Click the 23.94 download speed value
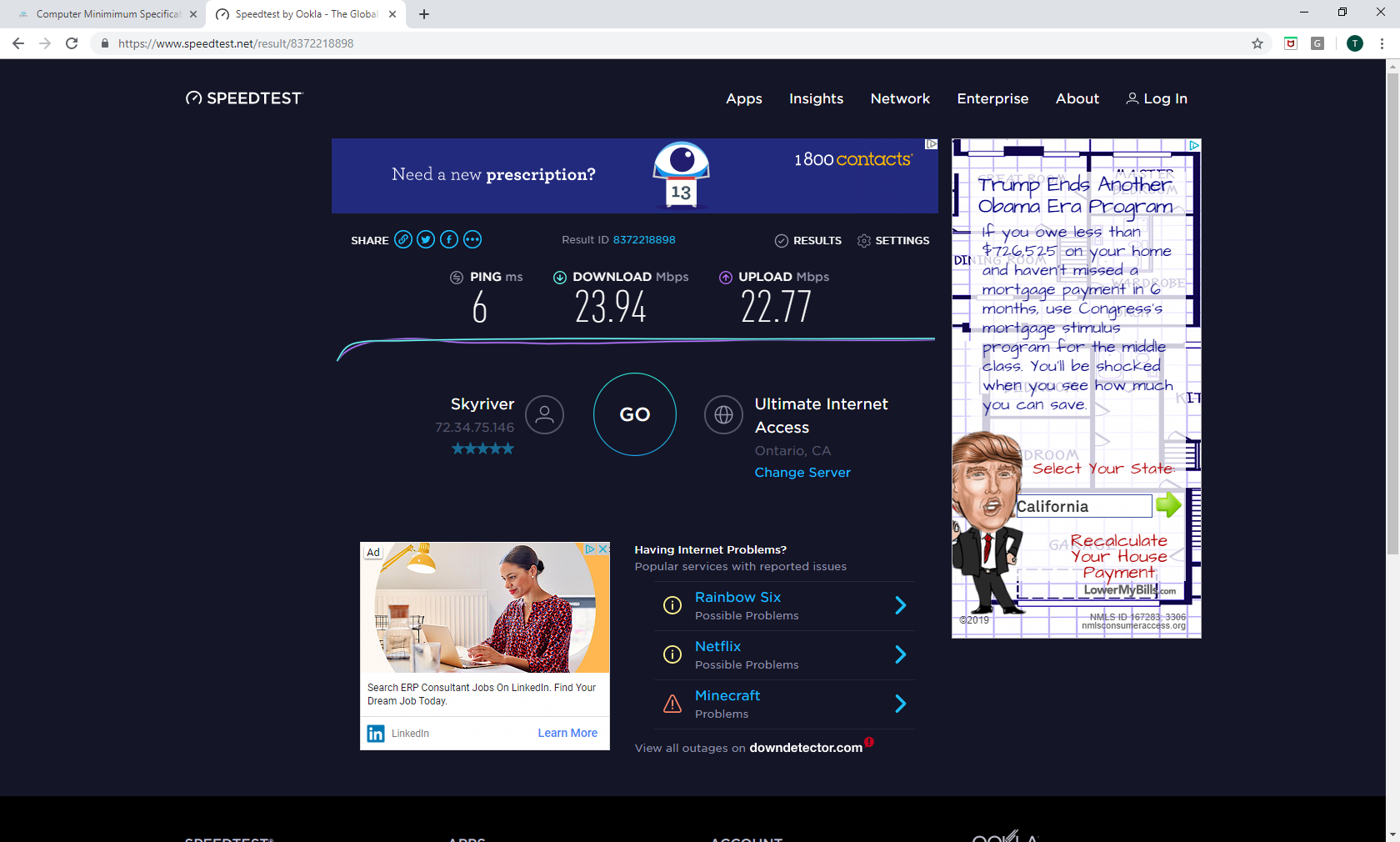The image size is (1400, 842). tap(611, 308)
